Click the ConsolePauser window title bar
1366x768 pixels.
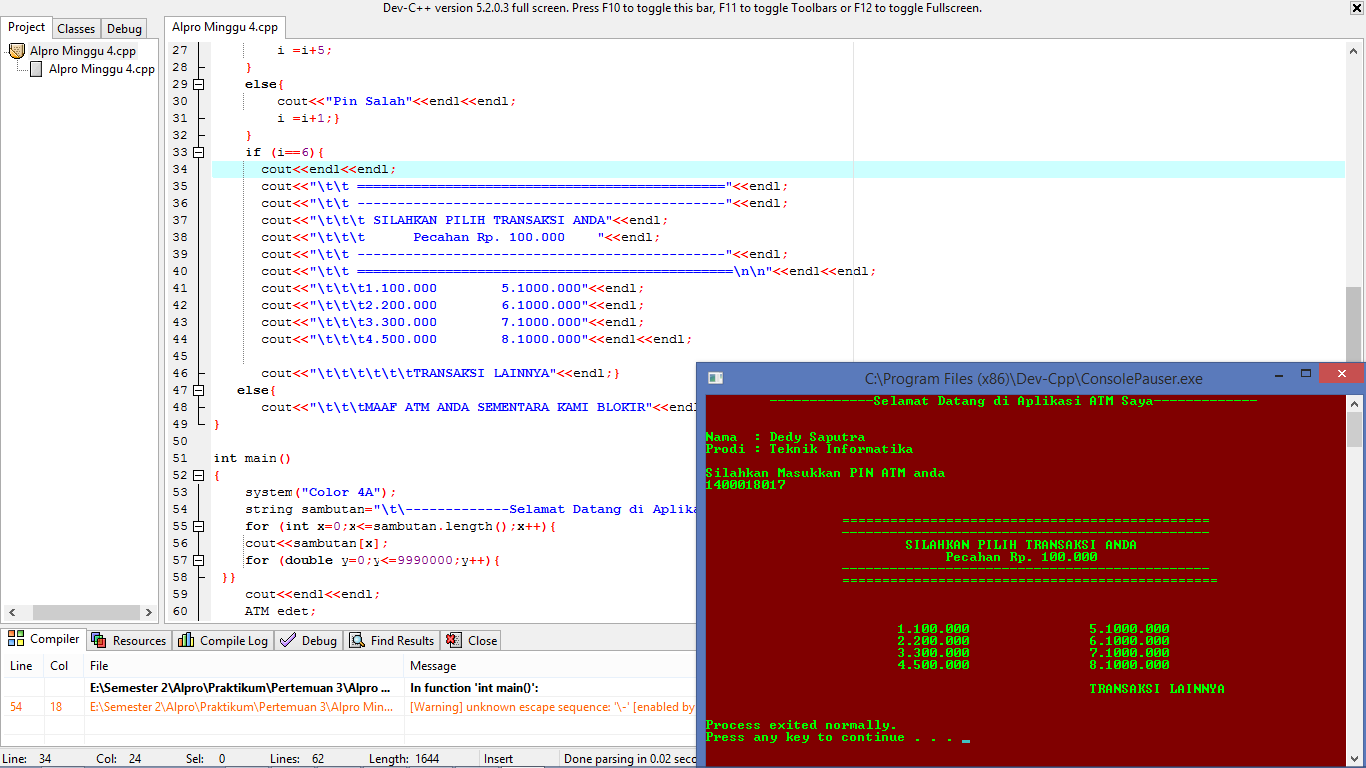(1033, 379)
